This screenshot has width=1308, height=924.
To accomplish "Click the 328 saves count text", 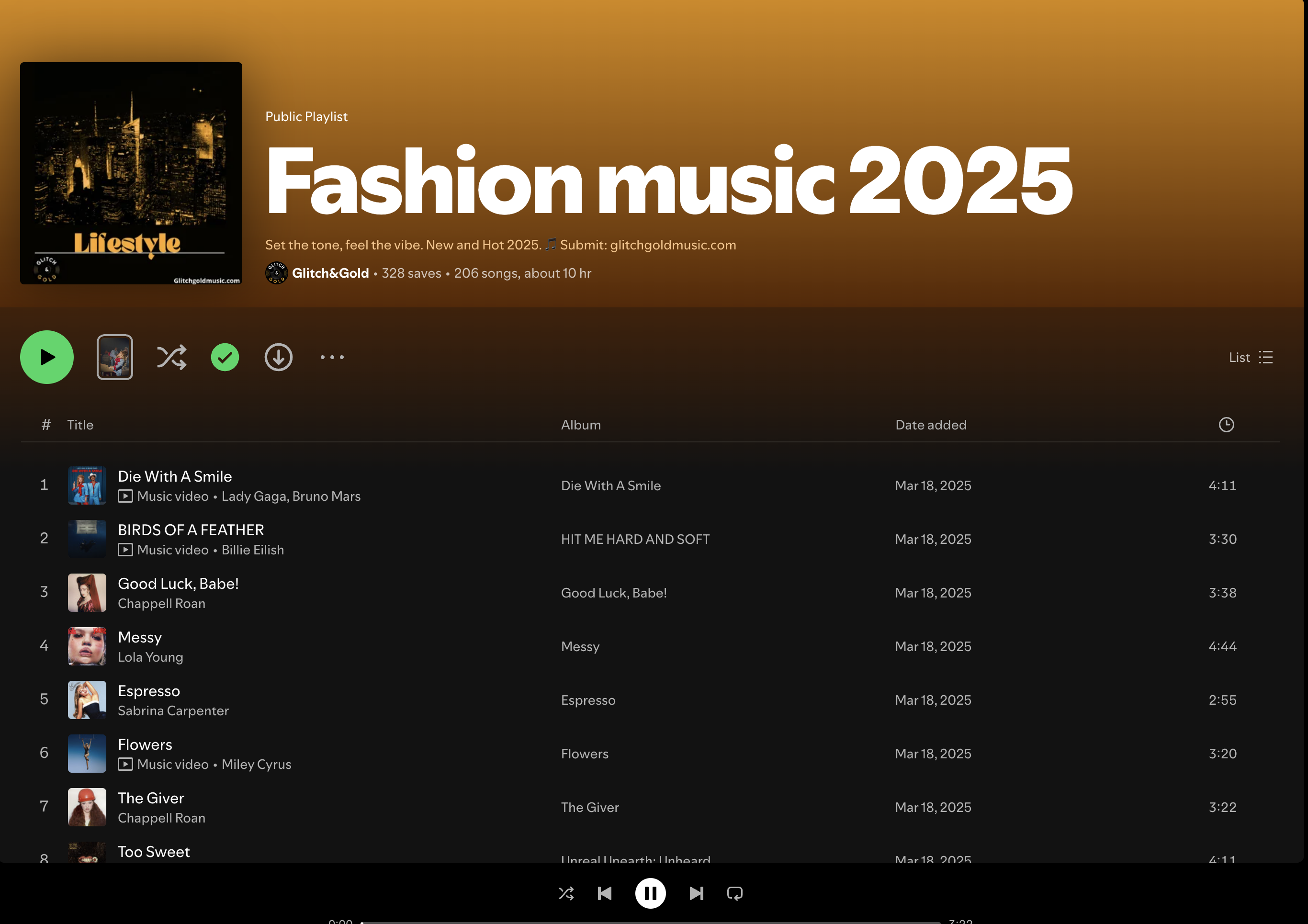I will (411, 273).
